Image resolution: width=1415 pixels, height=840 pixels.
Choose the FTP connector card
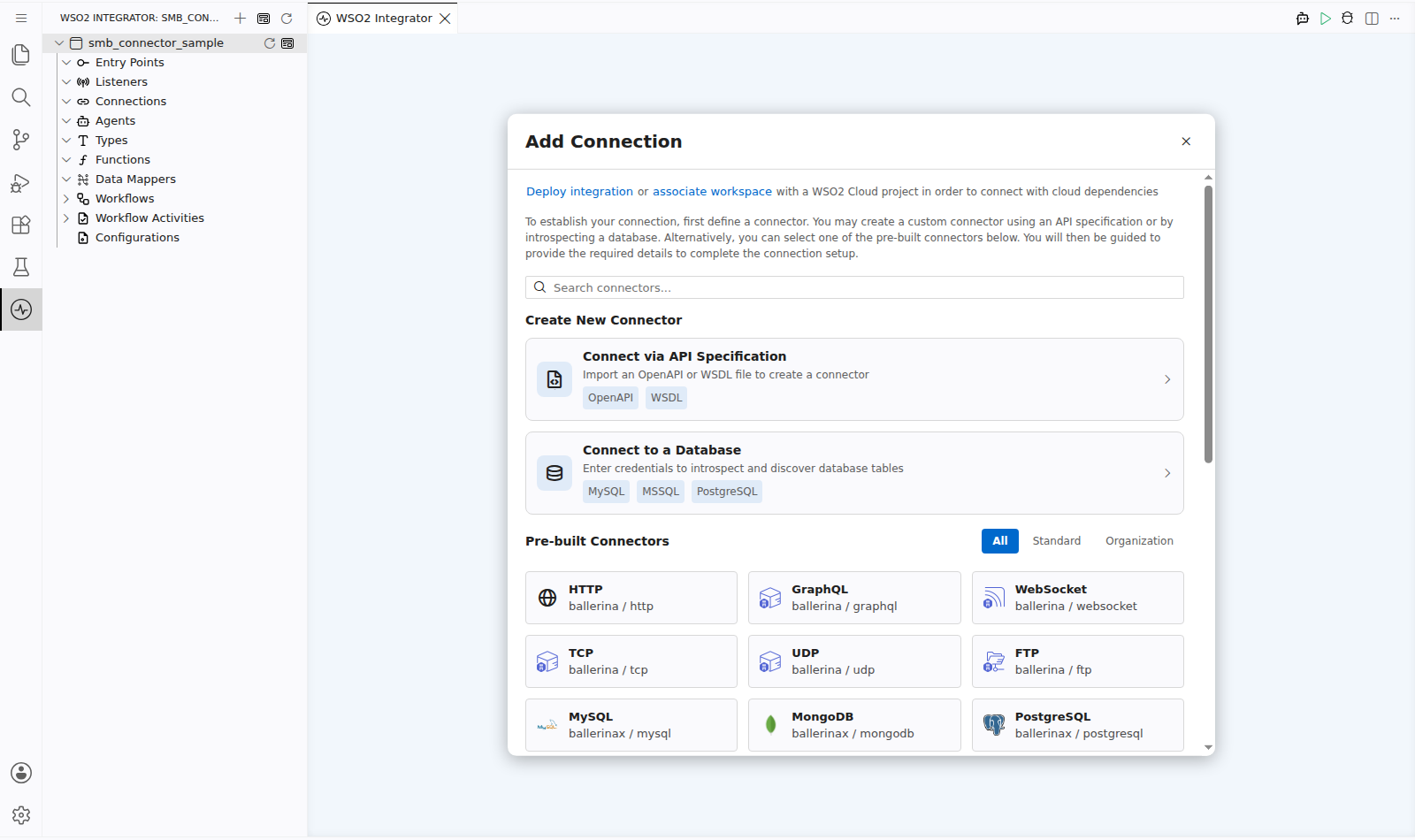point(1077,661)
